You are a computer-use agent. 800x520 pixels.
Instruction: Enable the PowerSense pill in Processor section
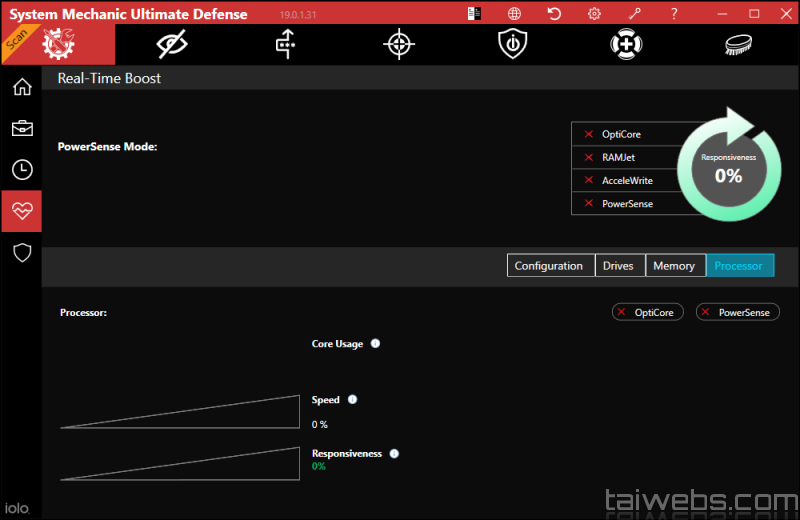[x=737, y=312]
